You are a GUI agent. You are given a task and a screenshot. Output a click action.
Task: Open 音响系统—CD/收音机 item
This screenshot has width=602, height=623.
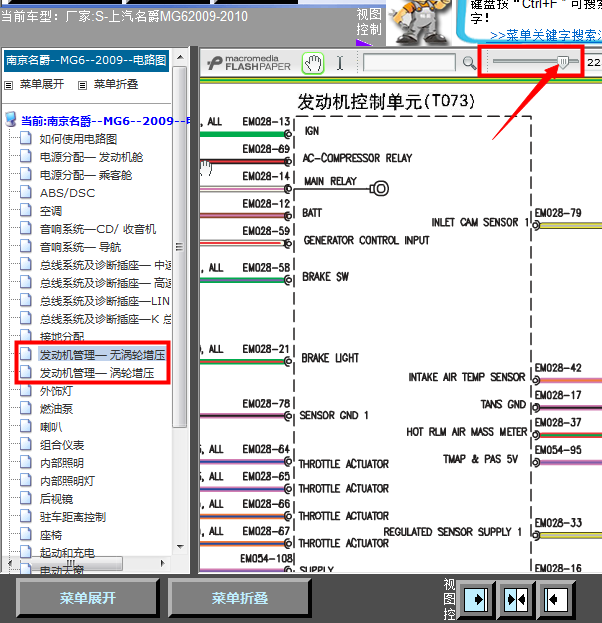[98, 229]
